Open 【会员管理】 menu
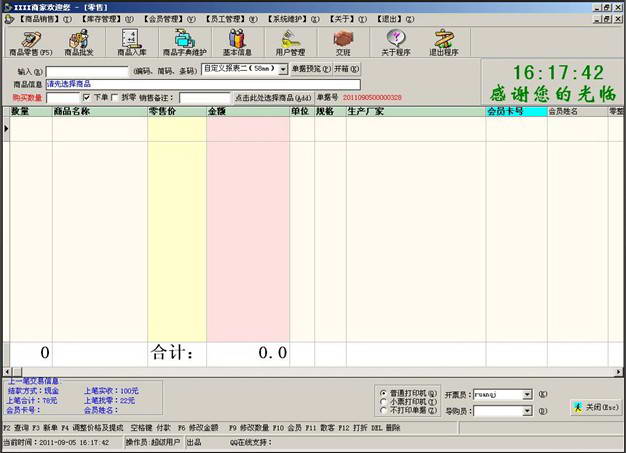626x453 pixels. click(169, 19)
